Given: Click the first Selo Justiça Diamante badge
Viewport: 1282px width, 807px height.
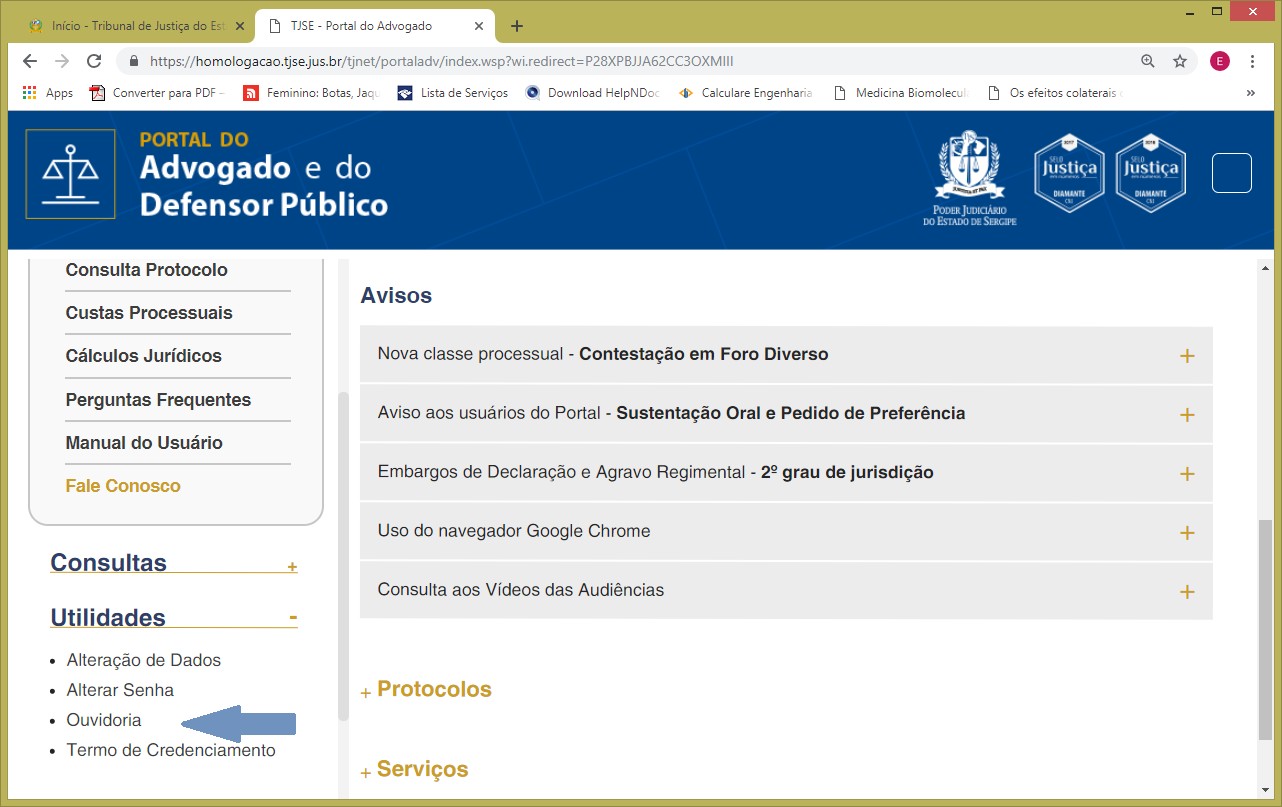Looking at the screenshot, I should 1069,173.
